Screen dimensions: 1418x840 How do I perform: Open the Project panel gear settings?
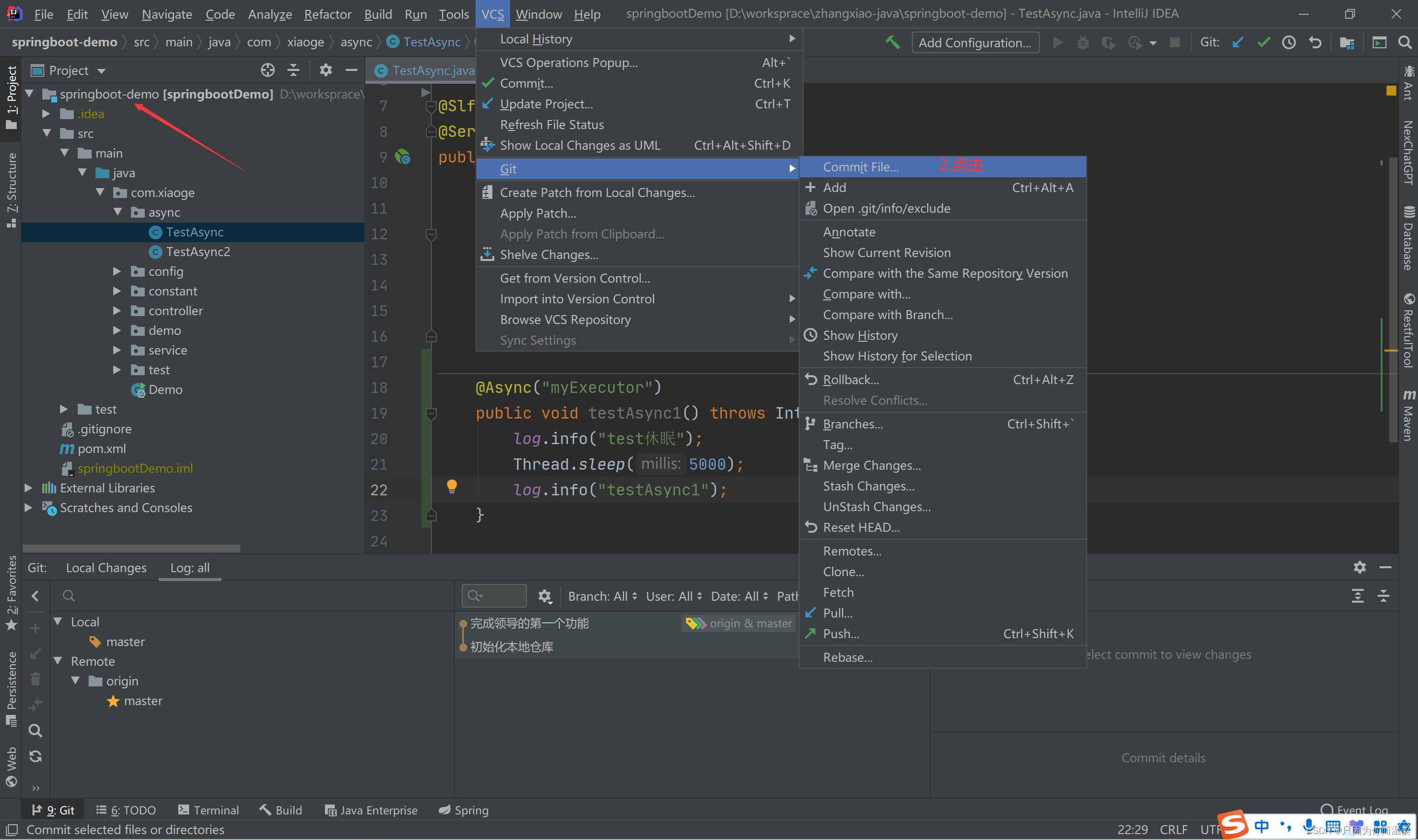(x=325, y=70)
